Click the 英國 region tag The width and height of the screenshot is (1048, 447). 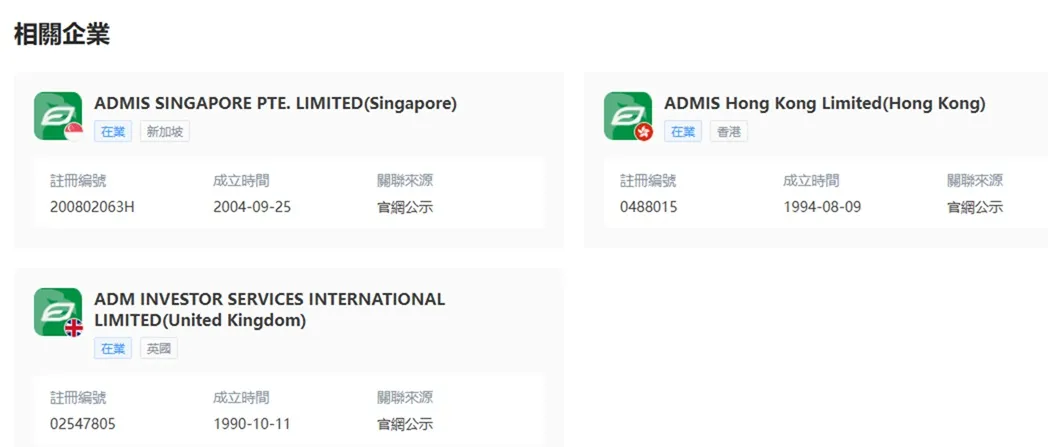[x=159, y=349]
